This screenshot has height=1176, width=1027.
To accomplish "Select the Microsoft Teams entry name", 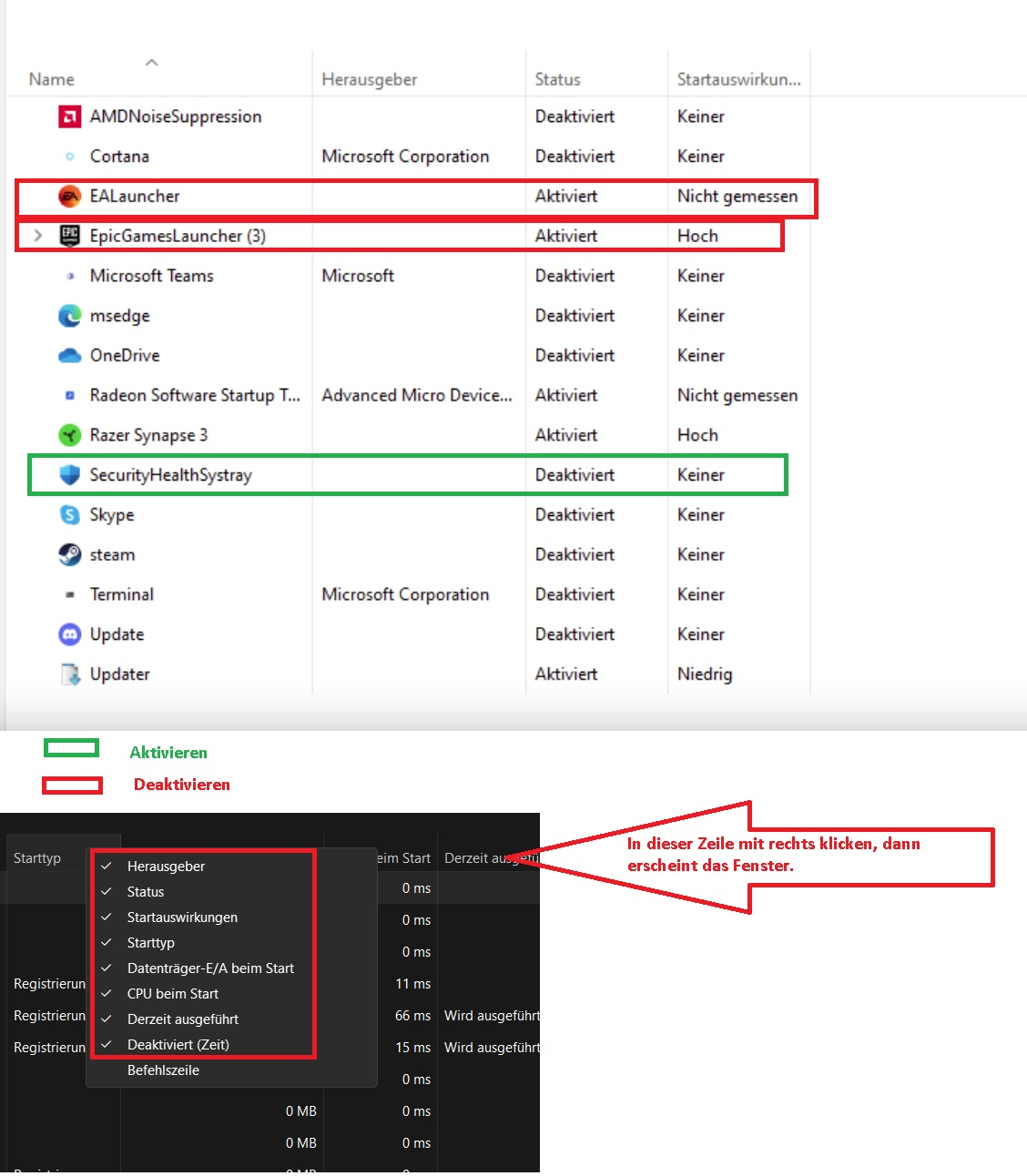I will (x=152, y=276).
